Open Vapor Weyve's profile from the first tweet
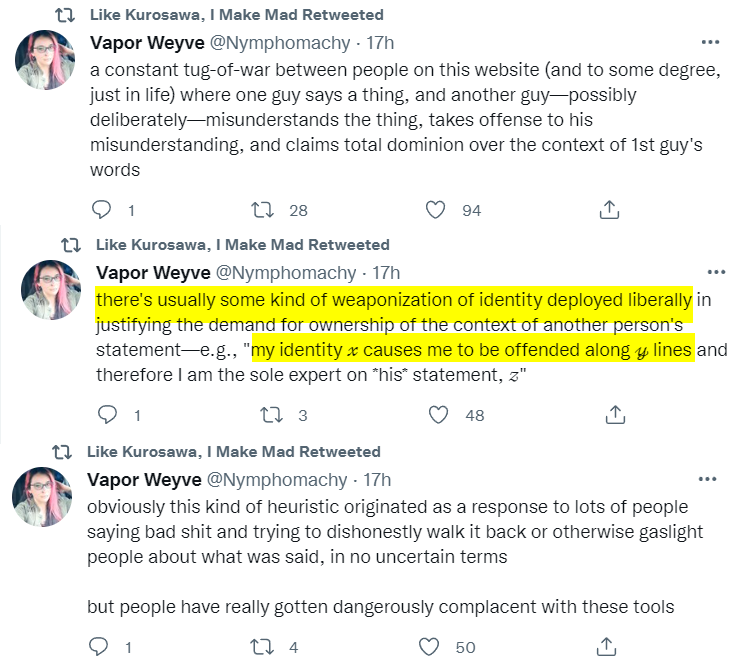740x664 pixels. pyautogui.click(x=146, y=42)
